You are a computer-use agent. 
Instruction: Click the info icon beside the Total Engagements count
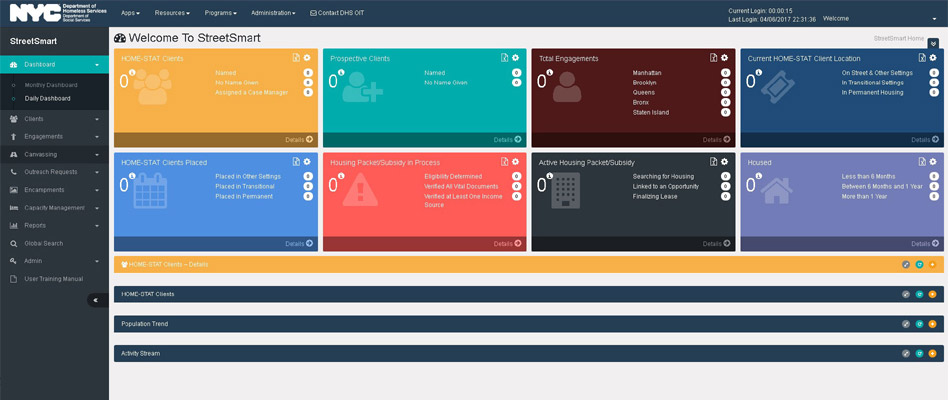550,72
